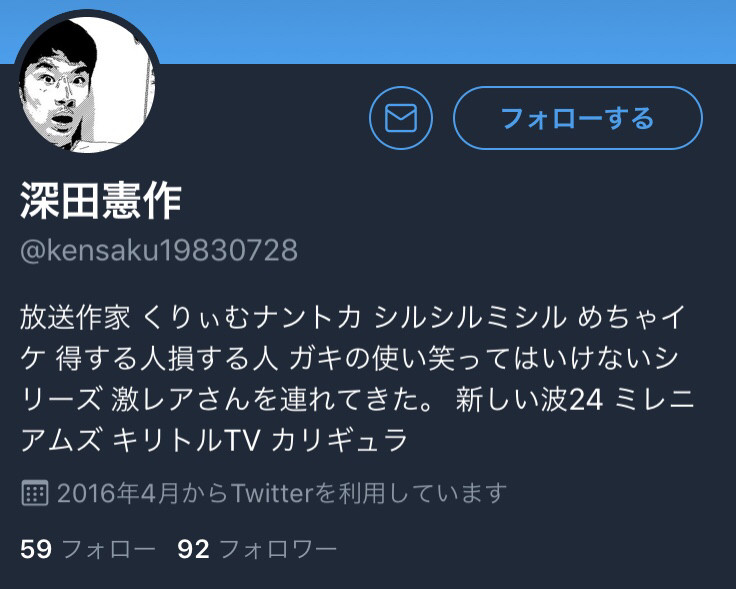Open the 59 フォロー following list
This screenshot has width=736, height=589.
(87, 549)
